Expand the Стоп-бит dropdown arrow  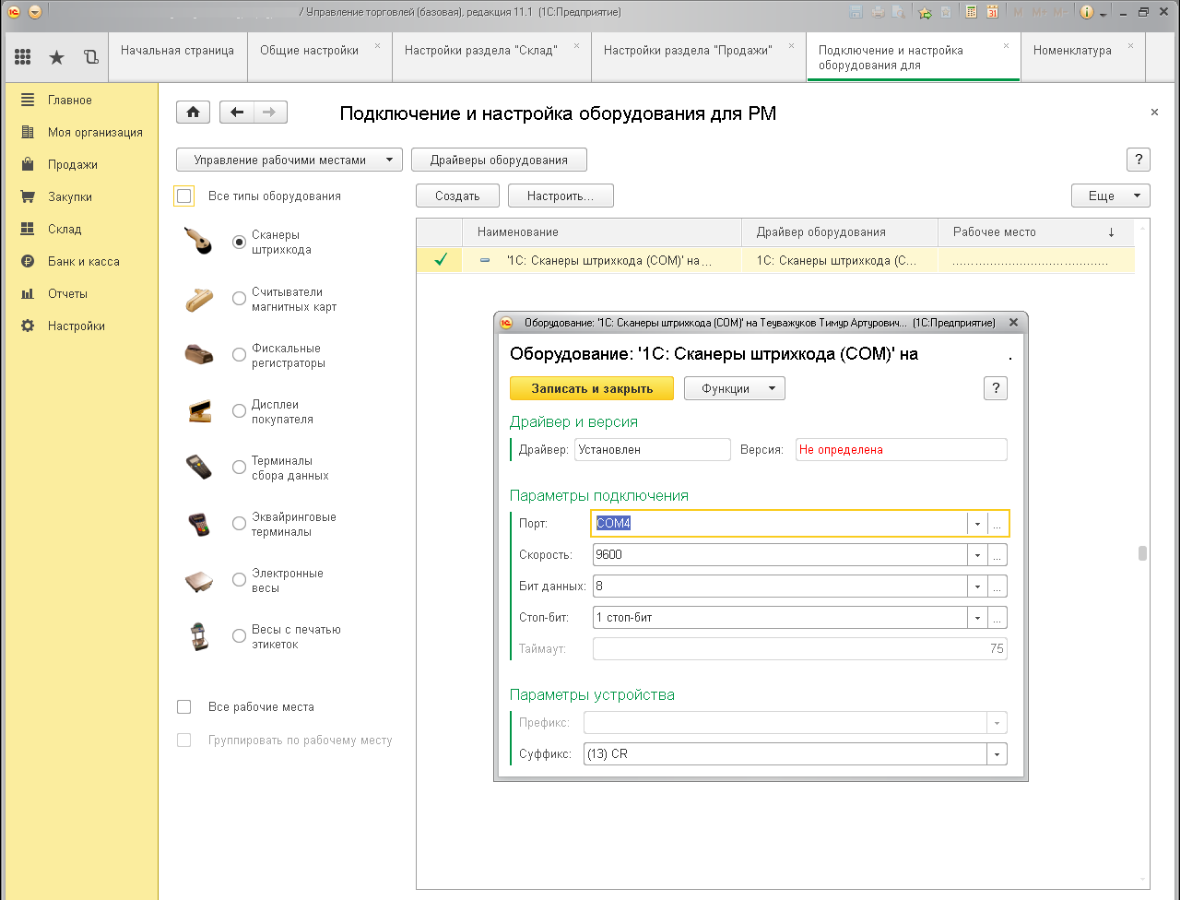pos(977,618)
